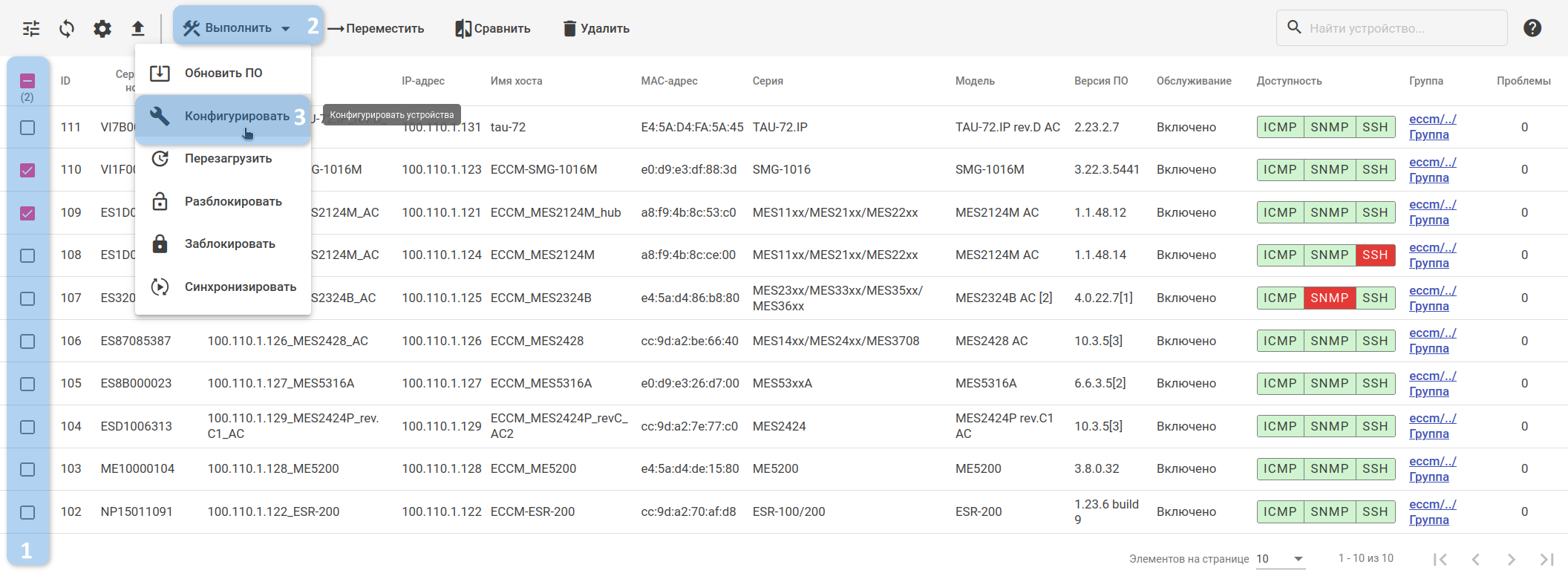Select Синхронизировать menu entry

240,287
